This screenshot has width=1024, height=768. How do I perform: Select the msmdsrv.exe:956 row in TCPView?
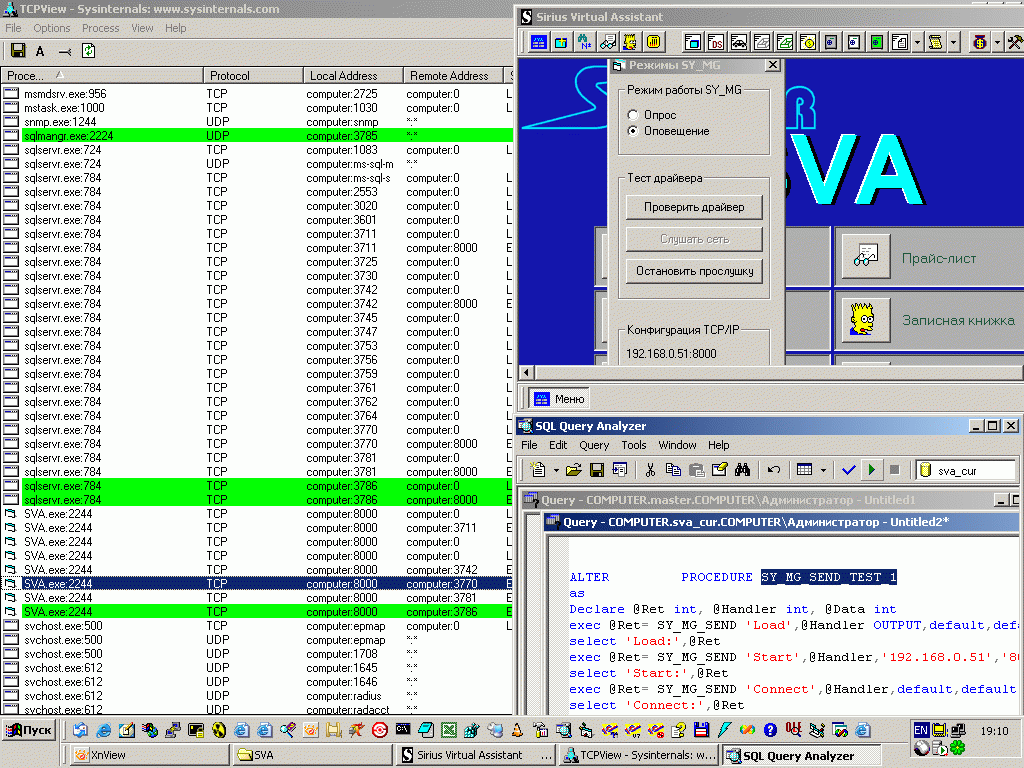pos(257,94)
